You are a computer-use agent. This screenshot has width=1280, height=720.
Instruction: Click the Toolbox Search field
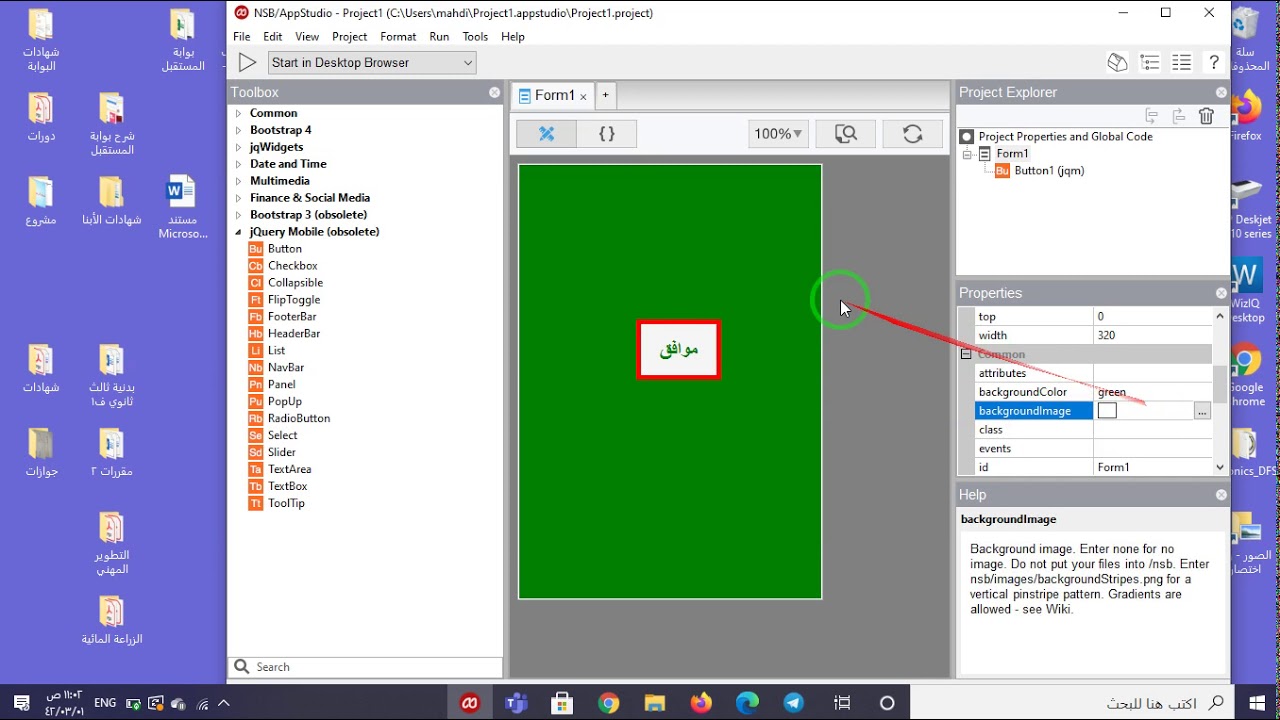pos(365,667)
